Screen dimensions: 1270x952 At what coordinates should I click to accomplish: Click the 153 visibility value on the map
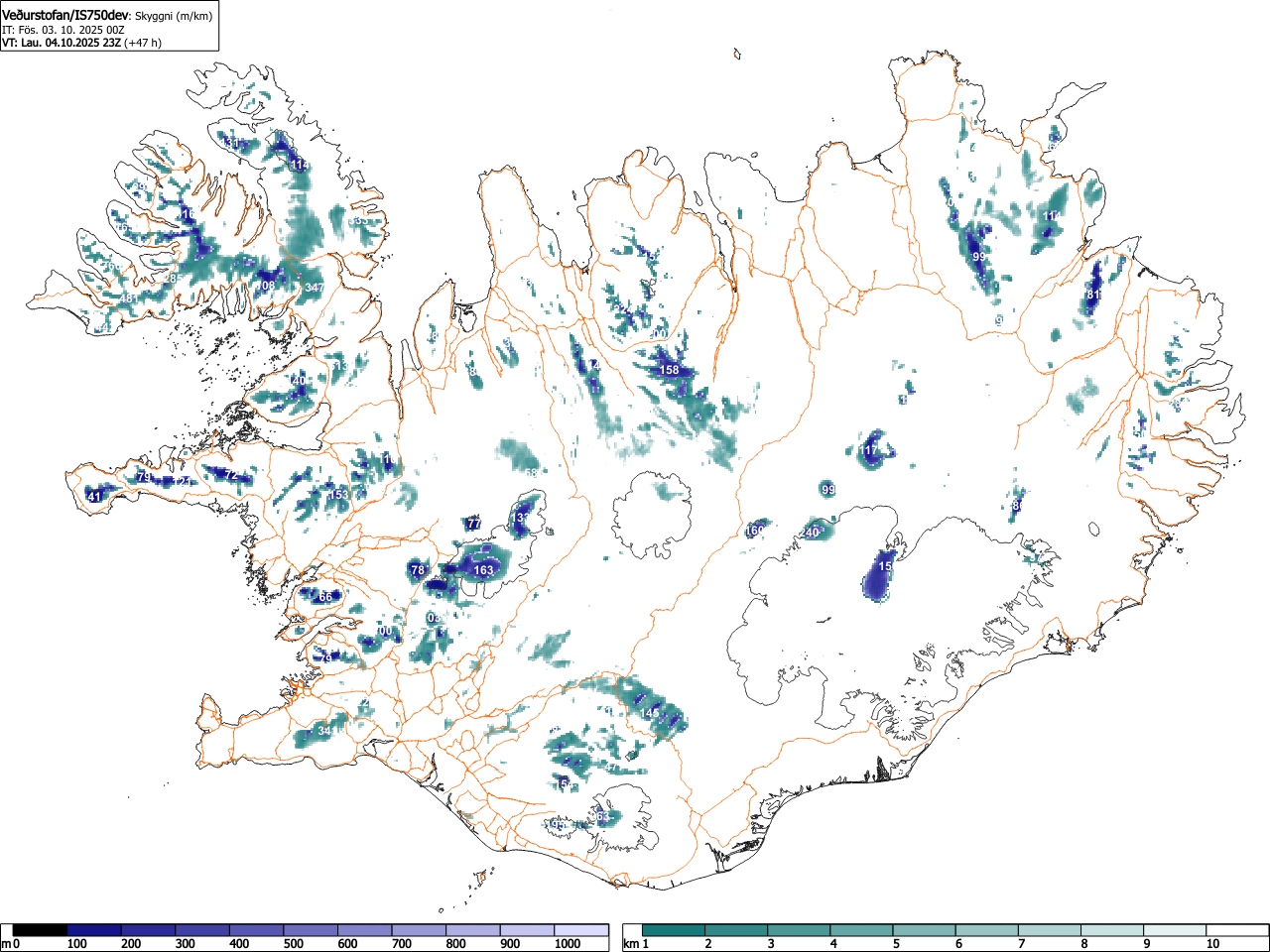point(339,494)
